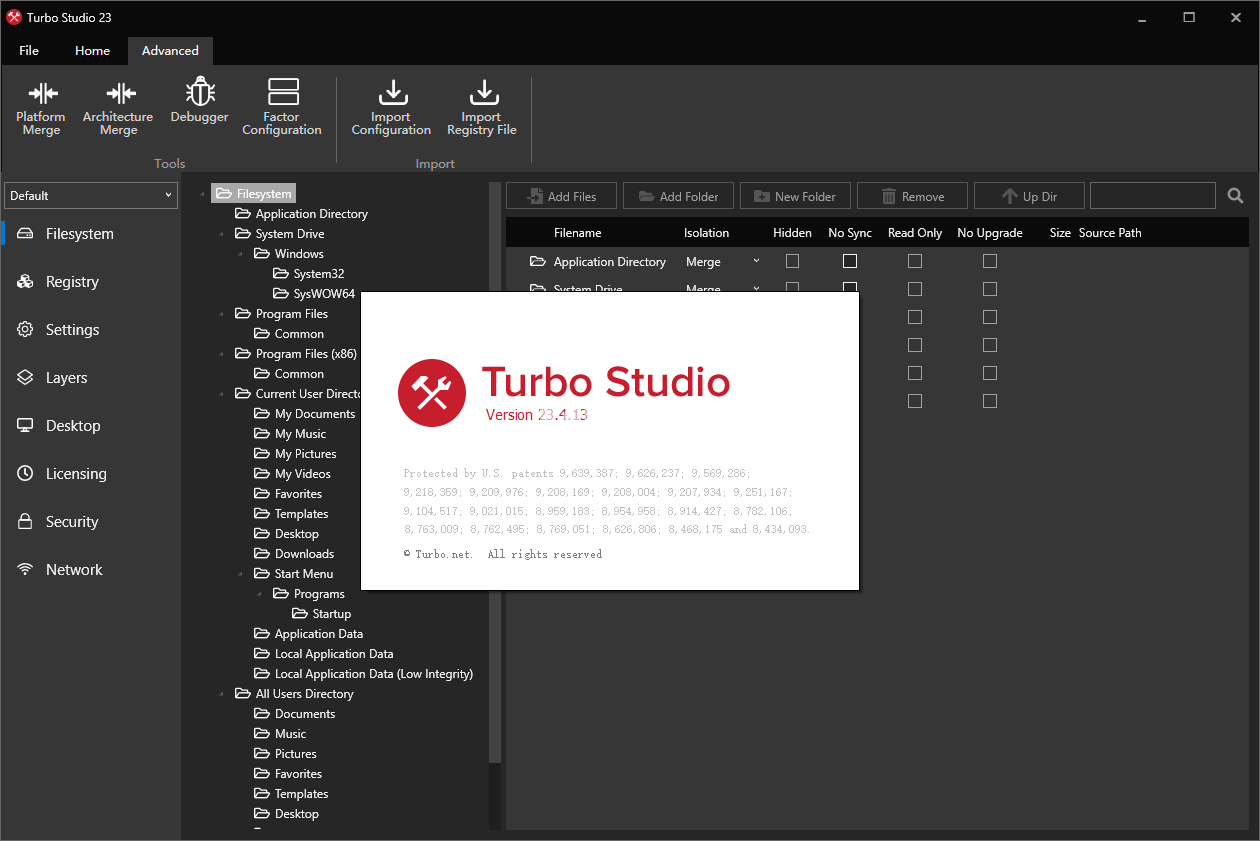Open Factor Configuration
This screenshot has height=841, width=1260.
click(x=282, y=109)
